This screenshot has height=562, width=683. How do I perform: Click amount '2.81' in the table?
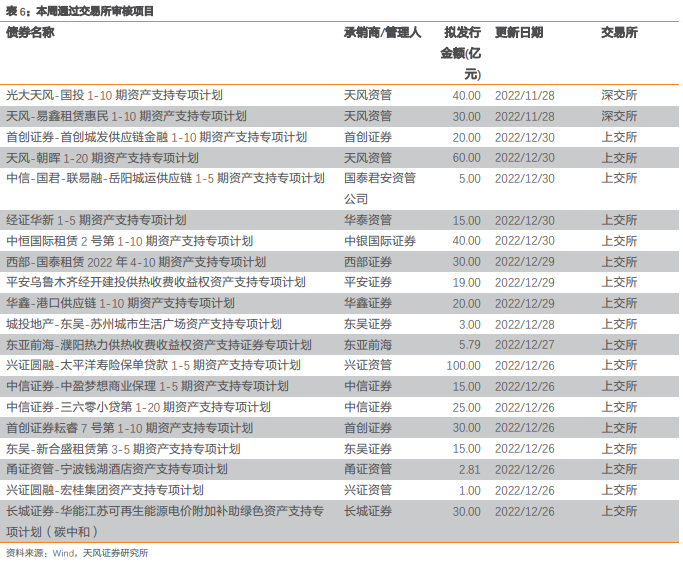470,470
